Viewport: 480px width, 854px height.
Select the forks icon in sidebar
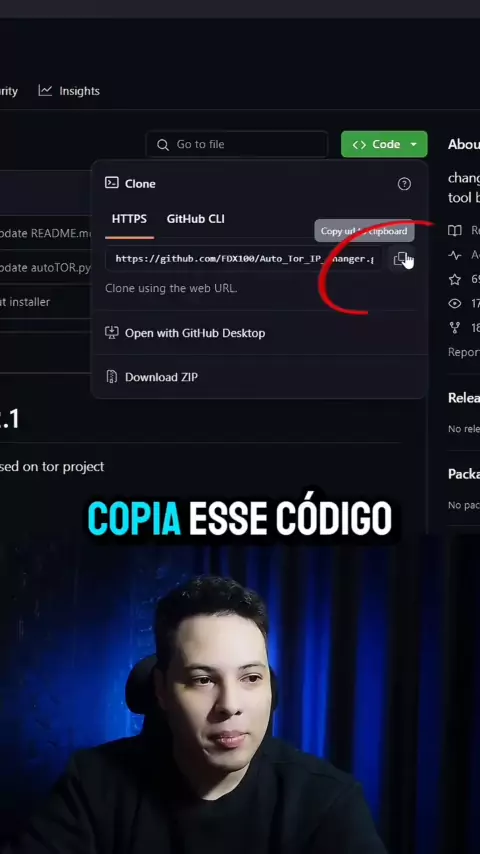coord(454,327)
